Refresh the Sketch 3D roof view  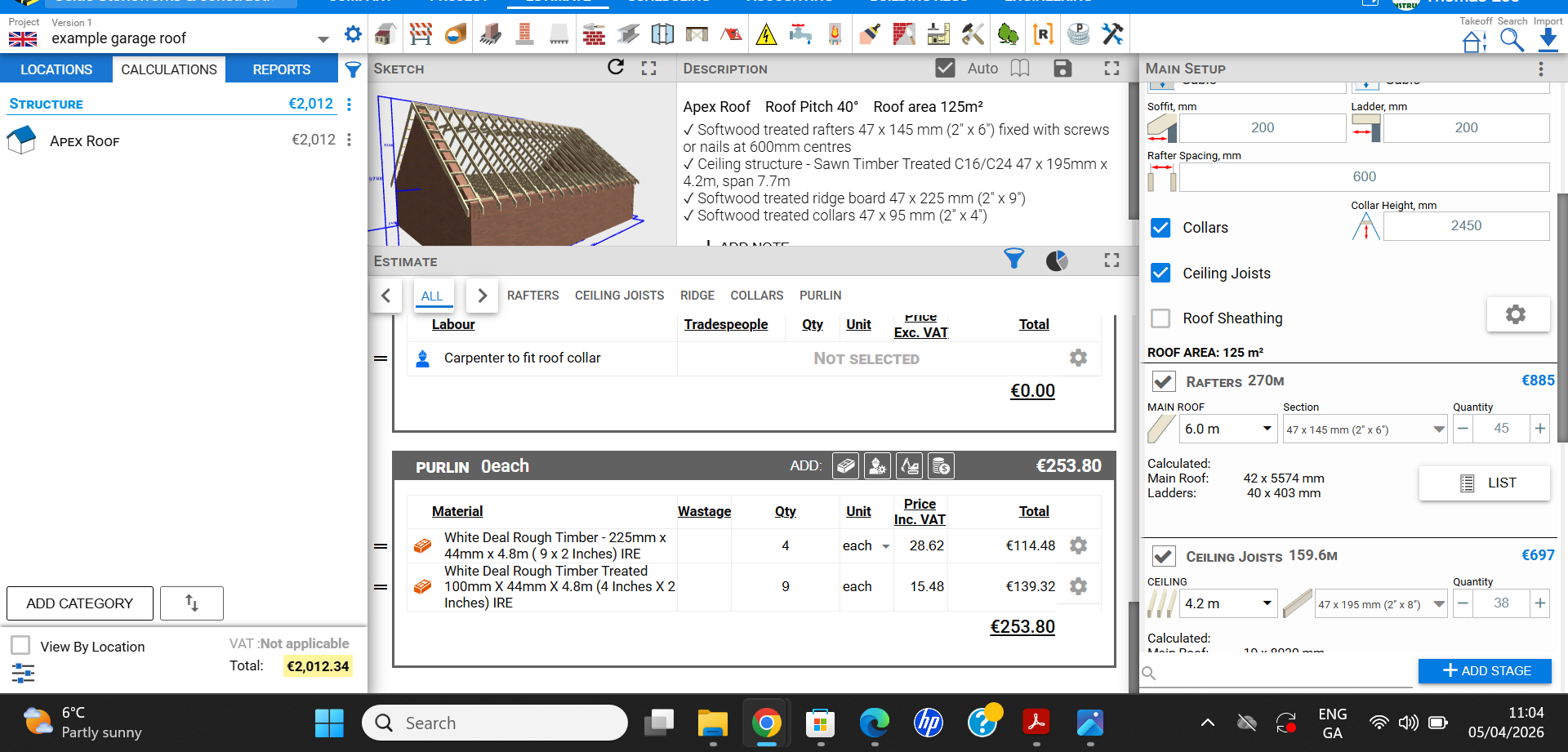pos(616,68)
